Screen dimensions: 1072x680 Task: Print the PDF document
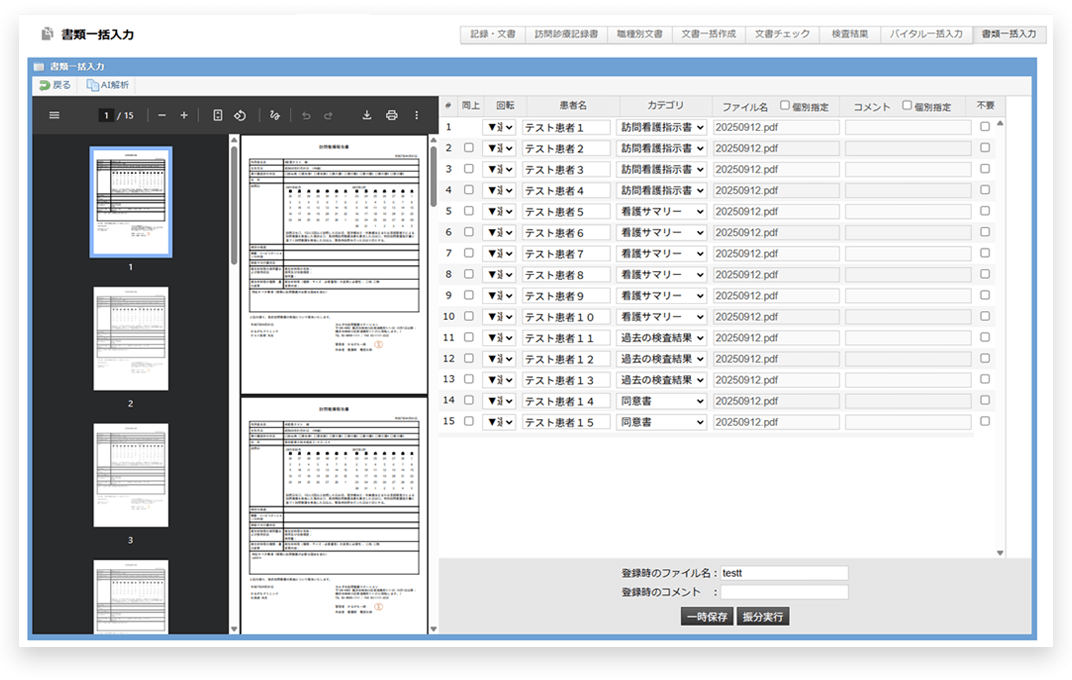392,116
